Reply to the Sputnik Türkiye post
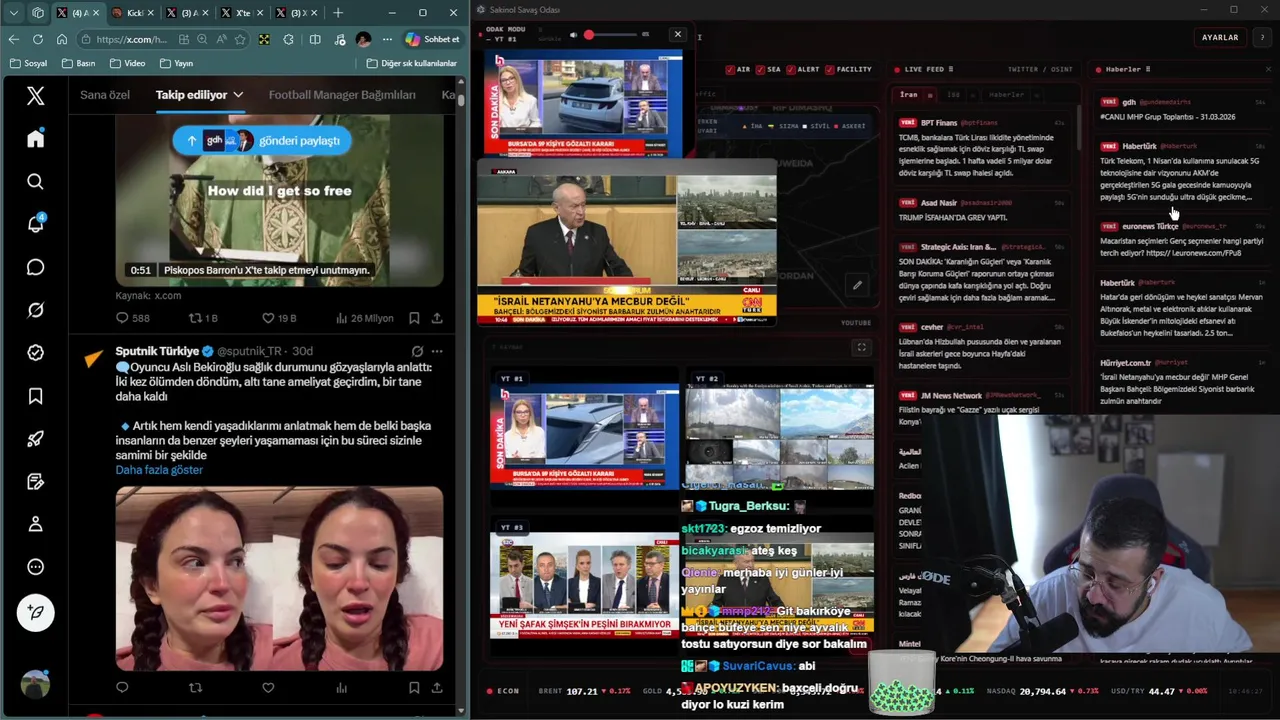Viewport: 1280px width, 720px height. [122, 687]
